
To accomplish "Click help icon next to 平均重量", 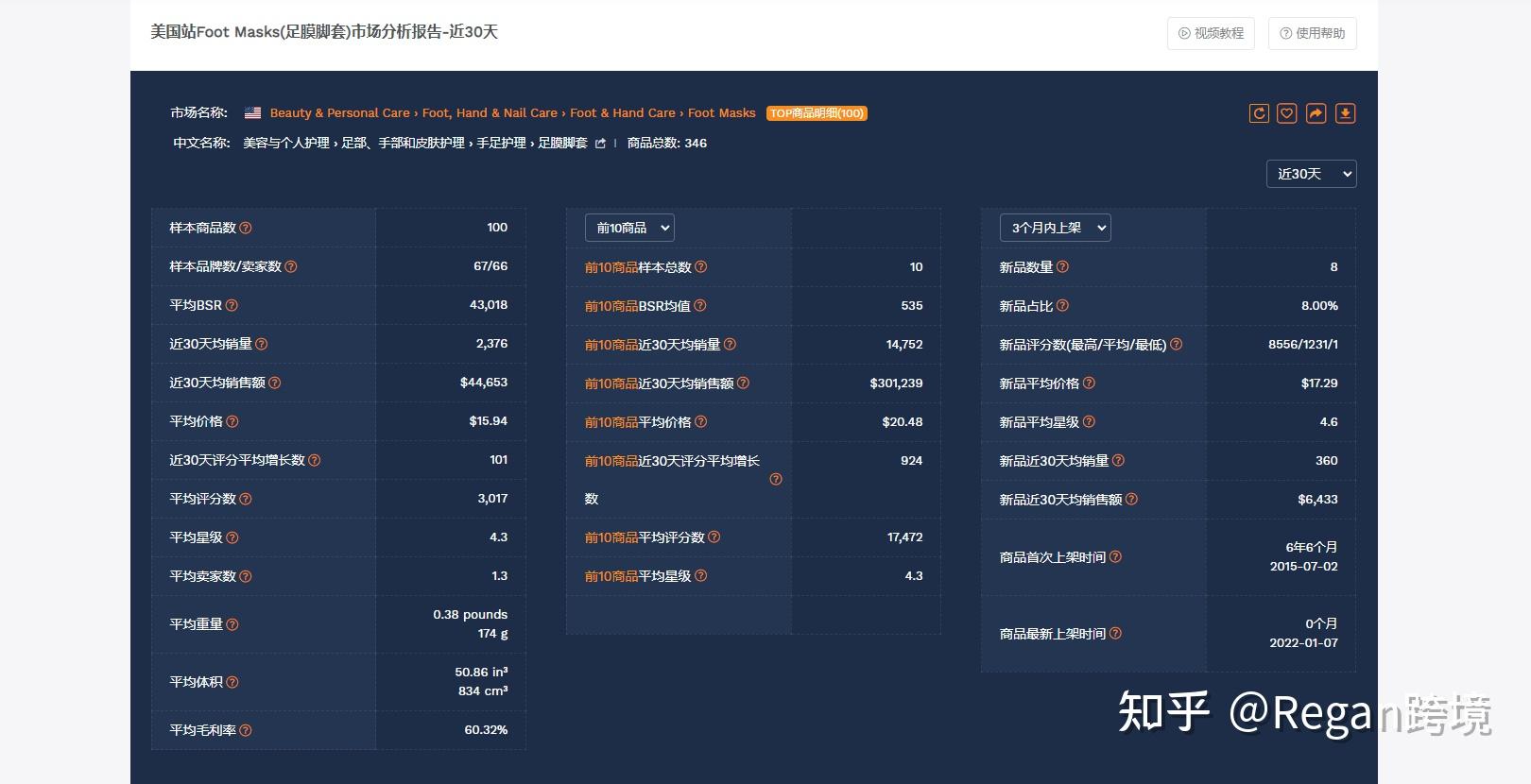I will [232, 624].
